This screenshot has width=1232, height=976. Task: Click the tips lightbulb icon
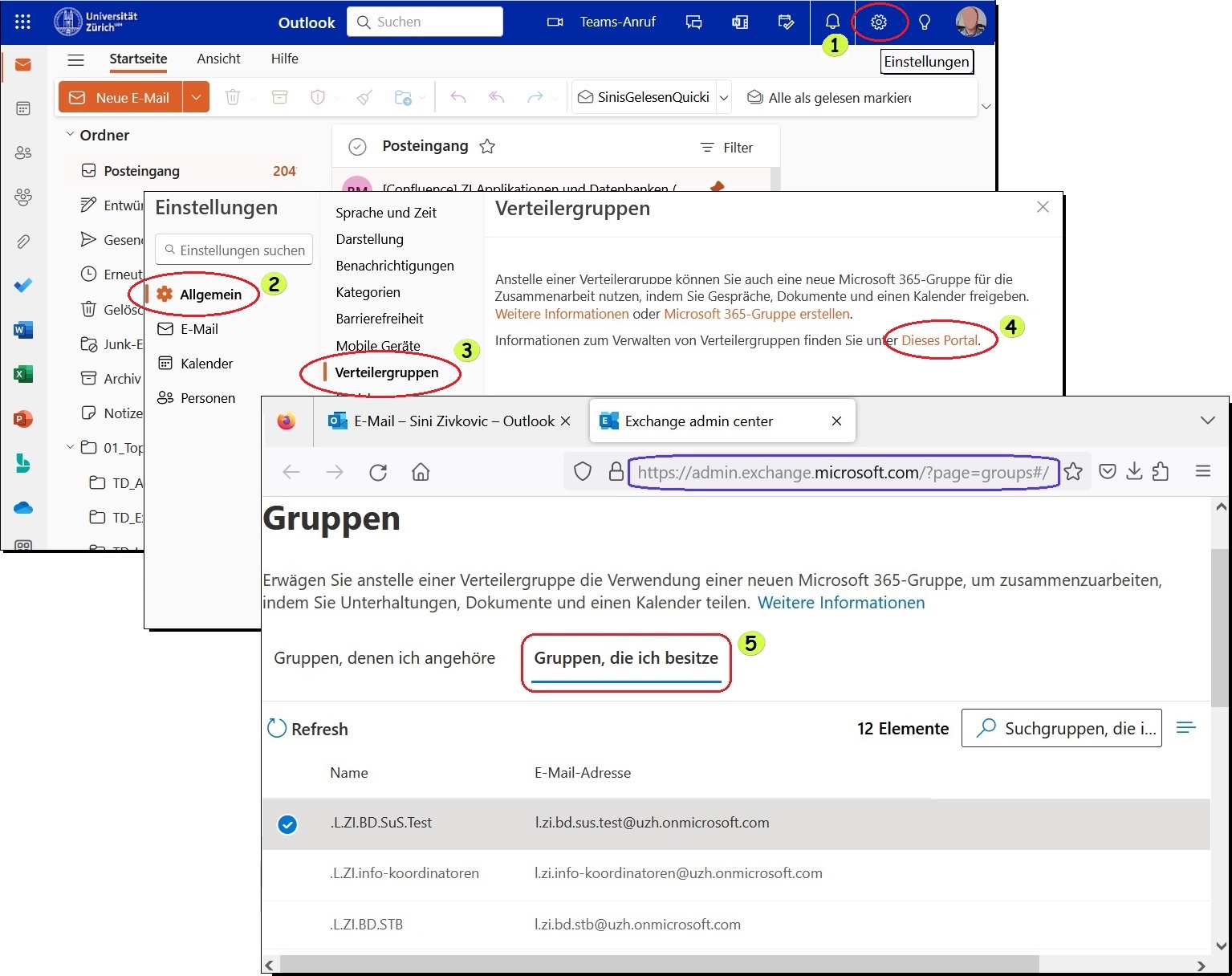(925, 22)
